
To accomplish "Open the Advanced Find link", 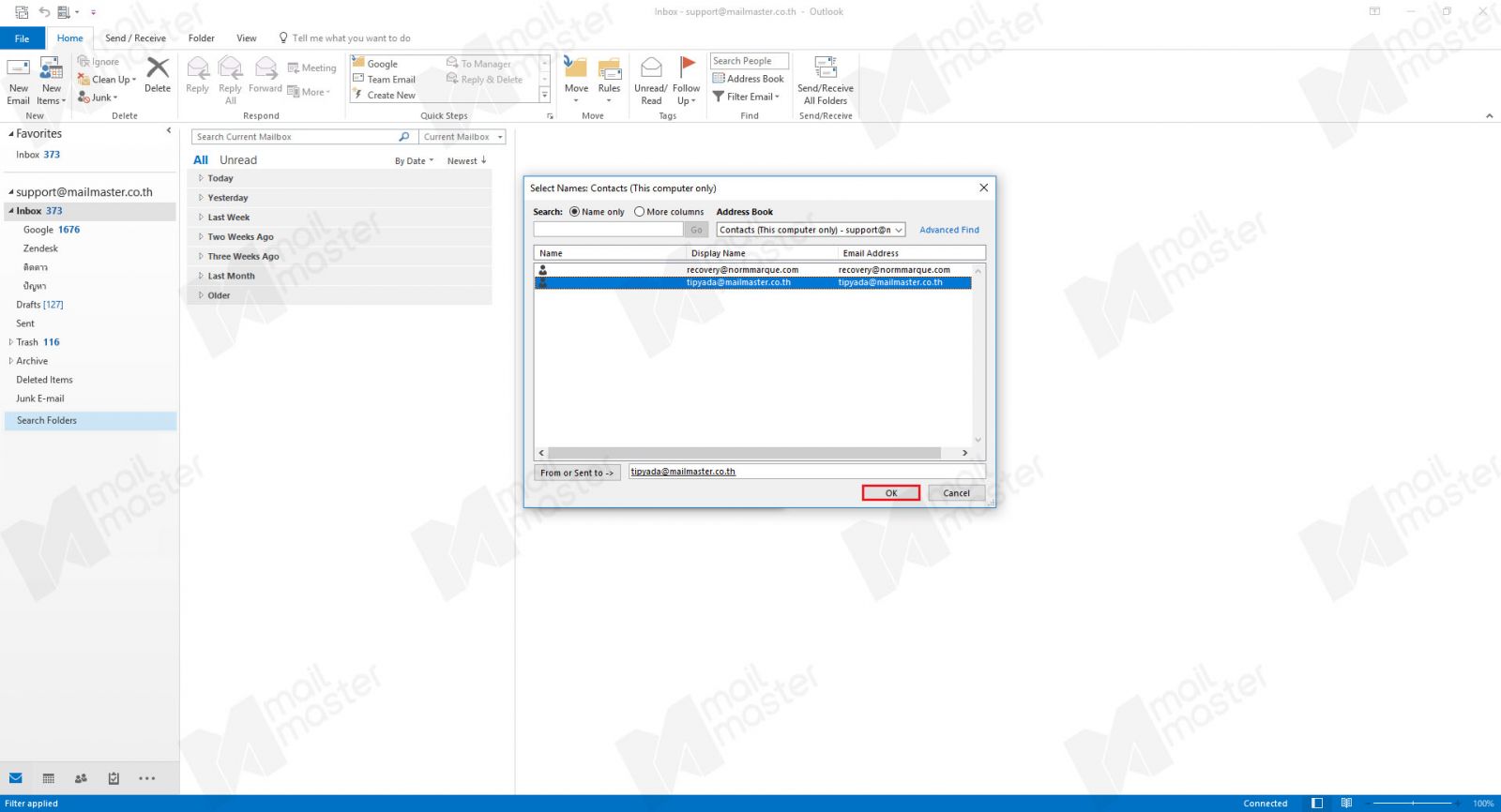I will pos(948,230).
